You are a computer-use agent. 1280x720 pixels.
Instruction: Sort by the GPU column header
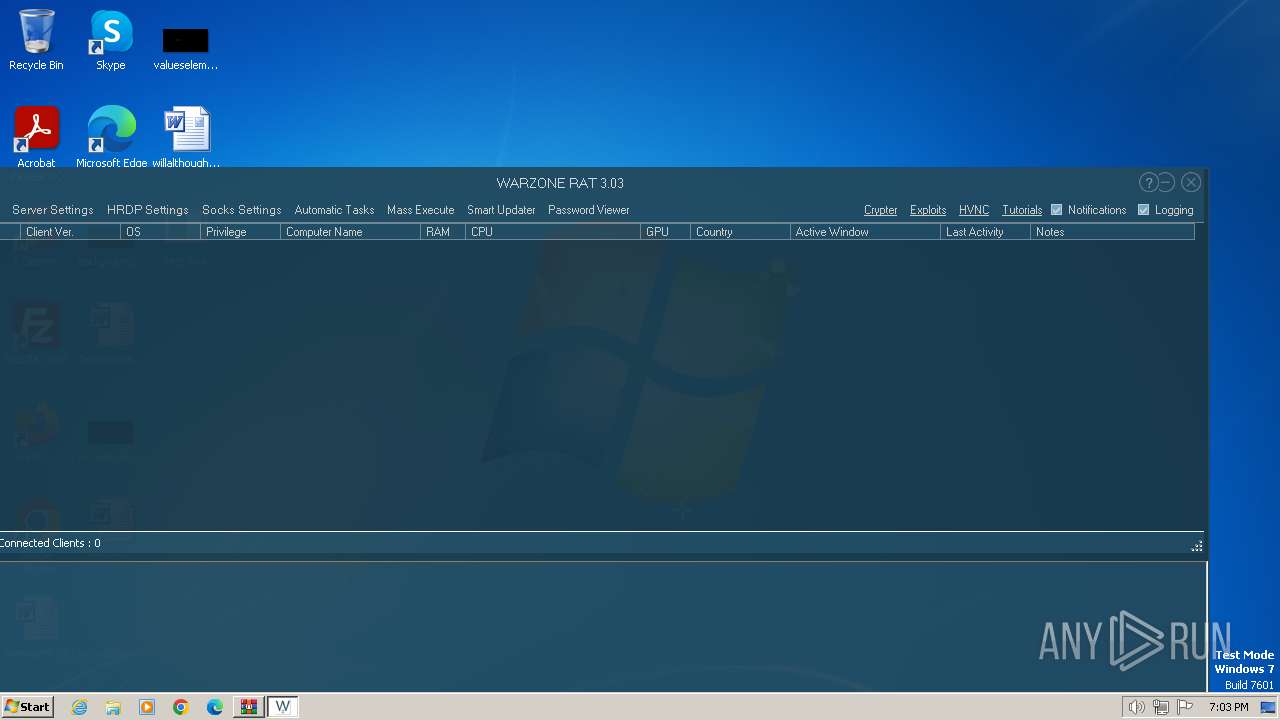(x=665, y=232)
